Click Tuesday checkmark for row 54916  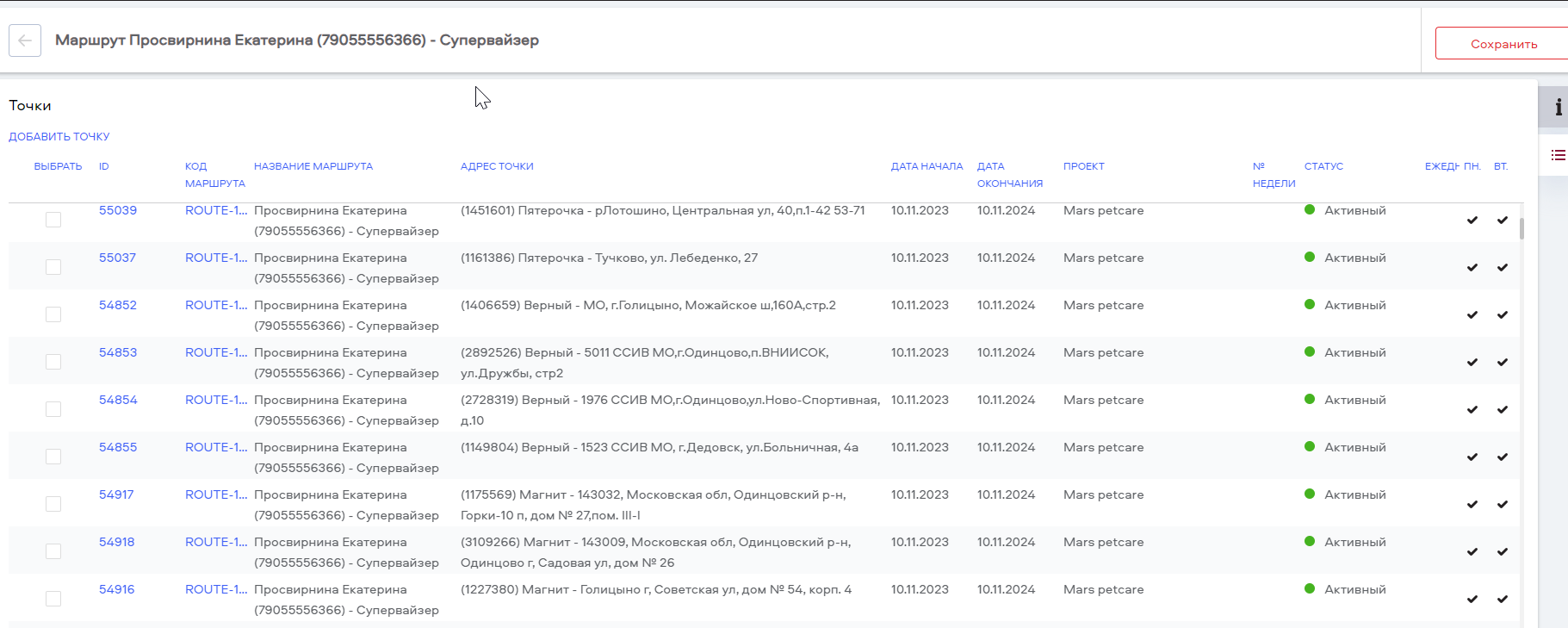pos(1503,600)
